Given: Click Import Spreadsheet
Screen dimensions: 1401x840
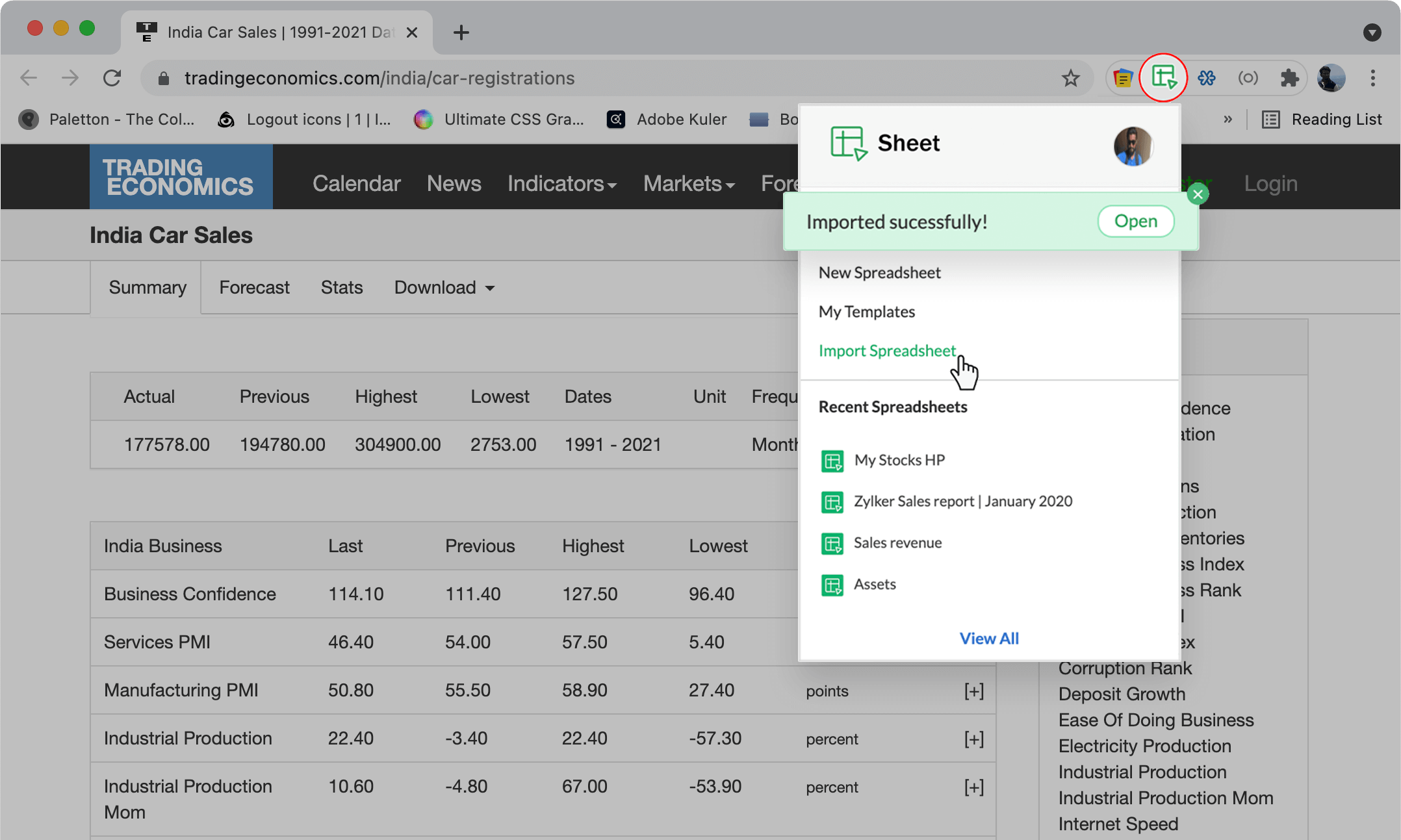Looking at the screenshot, I should click(x=888, y=351).
